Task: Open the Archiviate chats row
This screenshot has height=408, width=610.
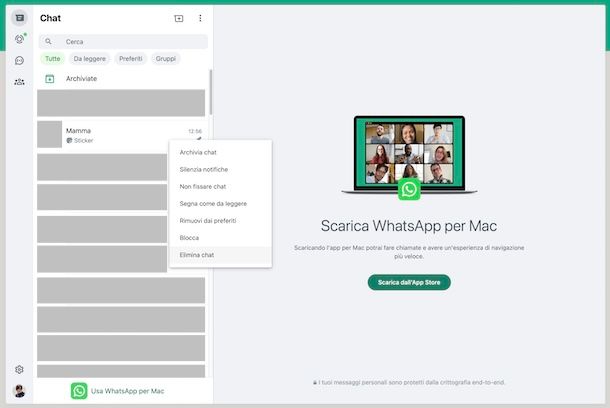Action: point(123,79)
